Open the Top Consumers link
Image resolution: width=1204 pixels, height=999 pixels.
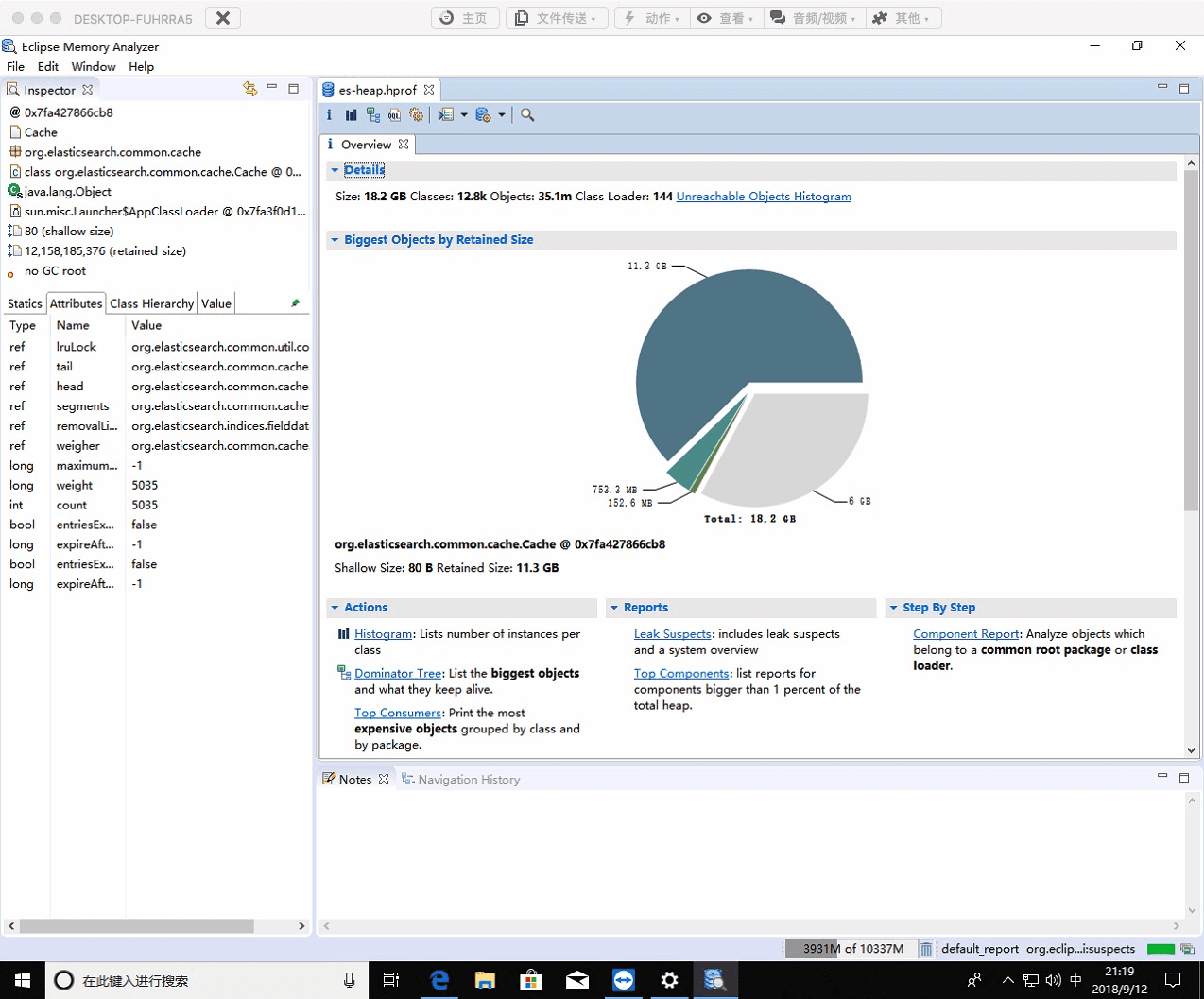(398, 714)
